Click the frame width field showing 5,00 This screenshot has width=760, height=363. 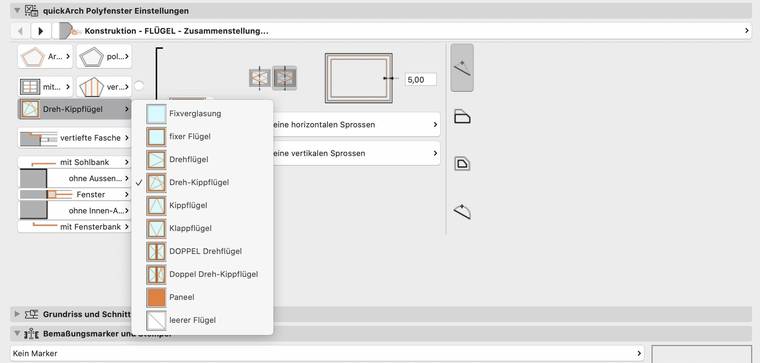[x=420, y=79]
